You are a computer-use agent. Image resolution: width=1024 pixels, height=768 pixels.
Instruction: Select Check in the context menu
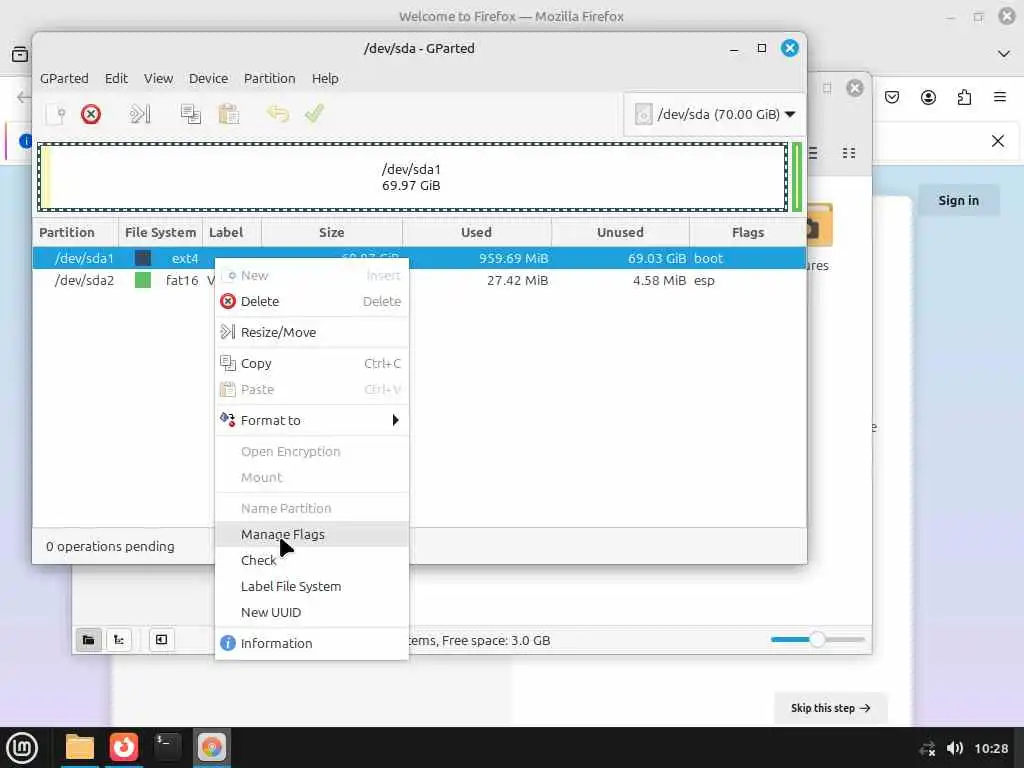coord(312,560)
